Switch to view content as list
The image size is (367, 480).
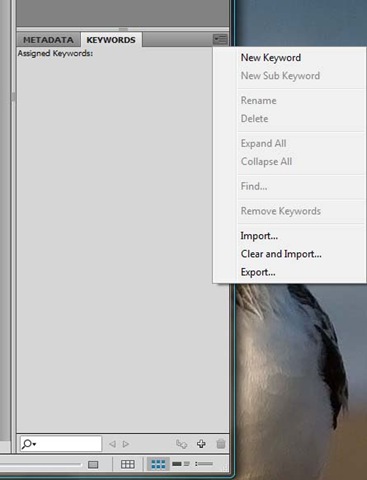pyautogui.click(x=204, y=464)
